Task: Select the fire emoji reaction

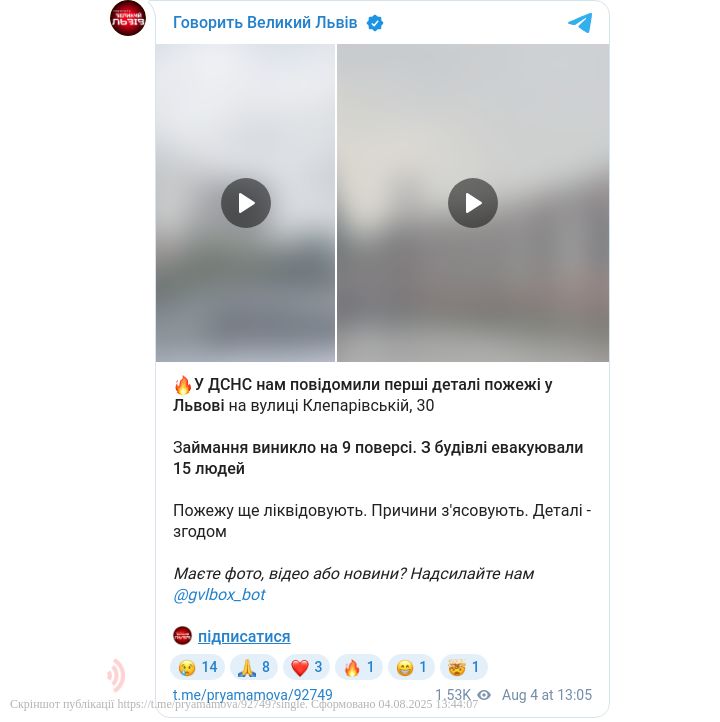Action: pyautogui.click(x=359, y=667)
